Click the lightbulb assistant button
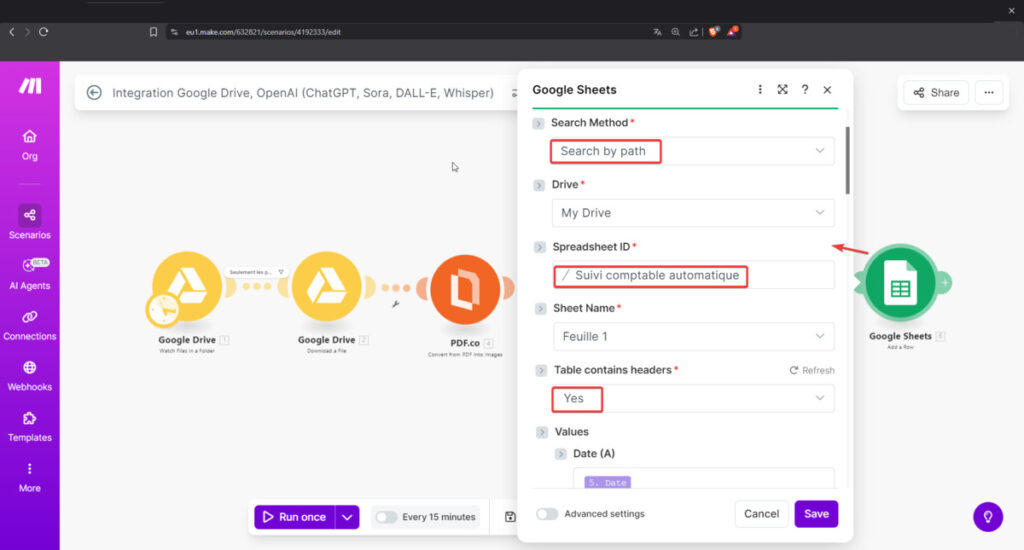The height and width of the screenshot is (550, 1024). pos(988,516)
